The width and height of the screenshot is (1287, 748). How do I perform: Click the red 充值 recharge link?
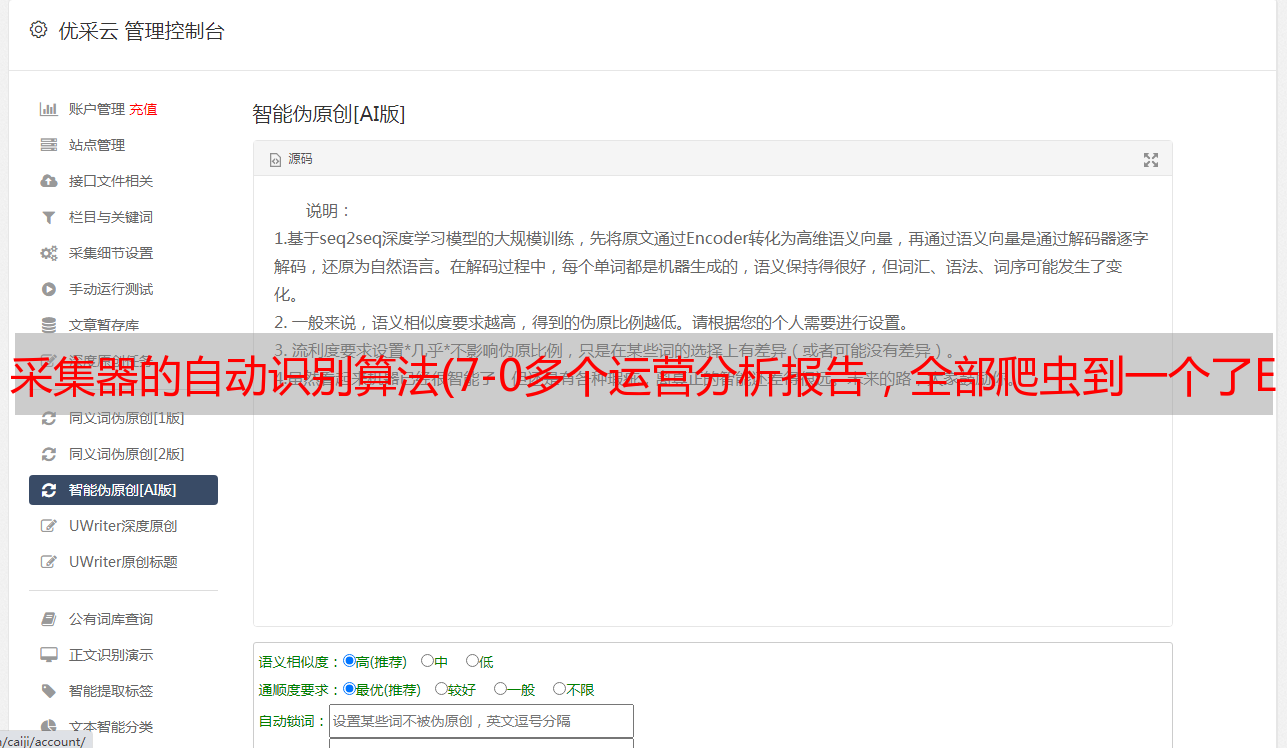pyautogui.click(x=143, y=109)
